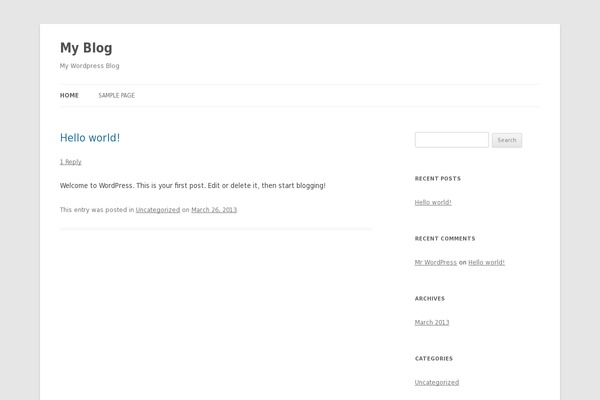
Task: Click the Recent Comments widget heading
Action: (445, 239)
